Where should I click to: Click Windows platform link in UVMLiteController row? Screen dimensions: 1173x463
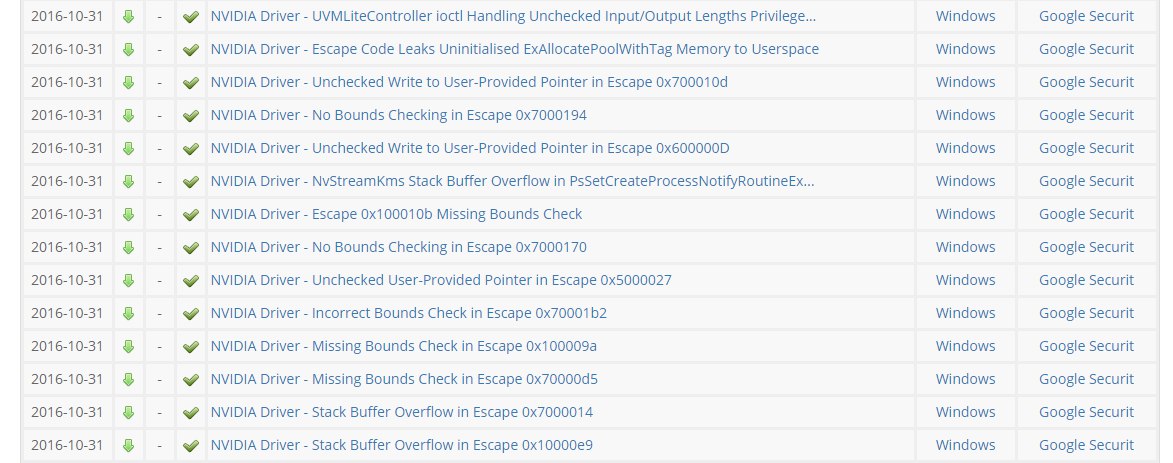(965, 16)
